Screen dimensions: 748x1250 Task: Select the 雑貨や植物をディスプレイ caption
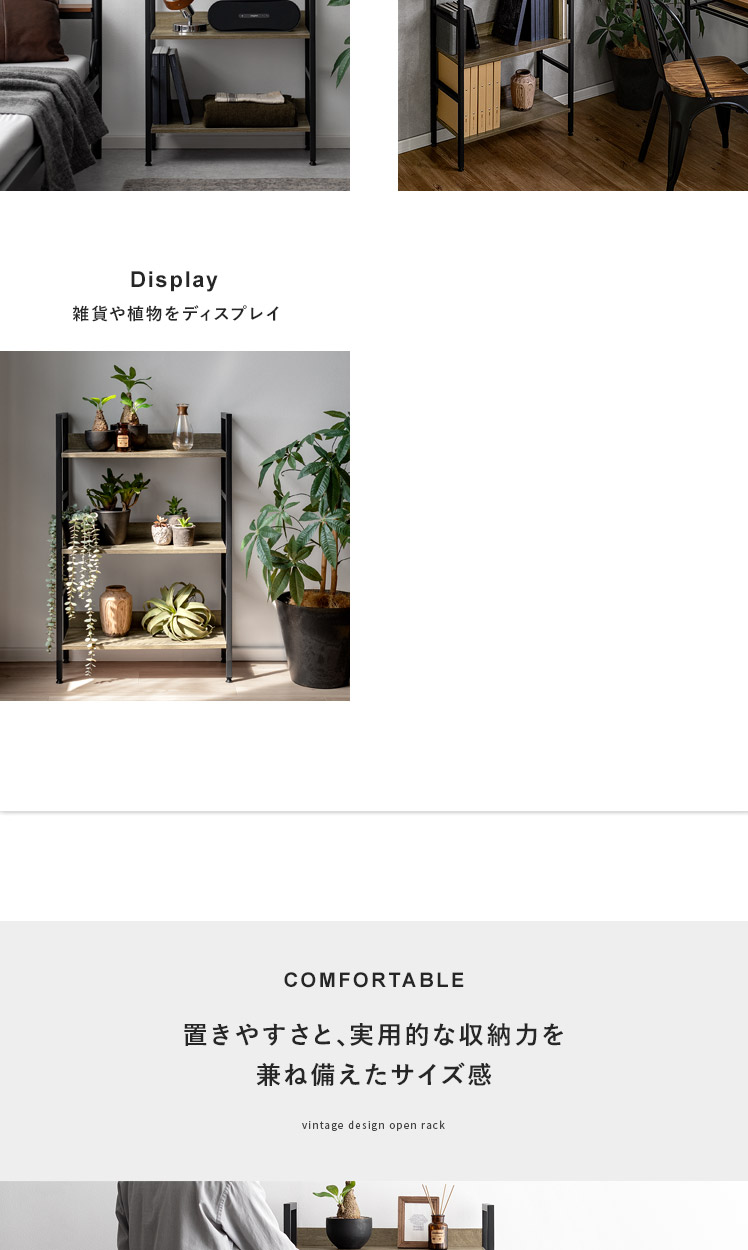[176, 313]
